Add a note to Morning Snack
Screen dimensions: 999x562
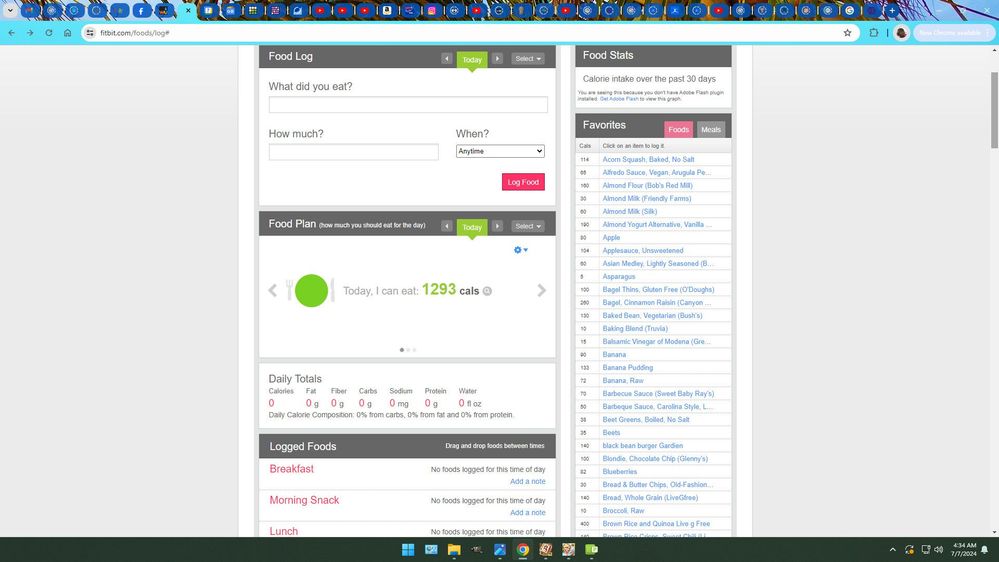tap(528, 512)
